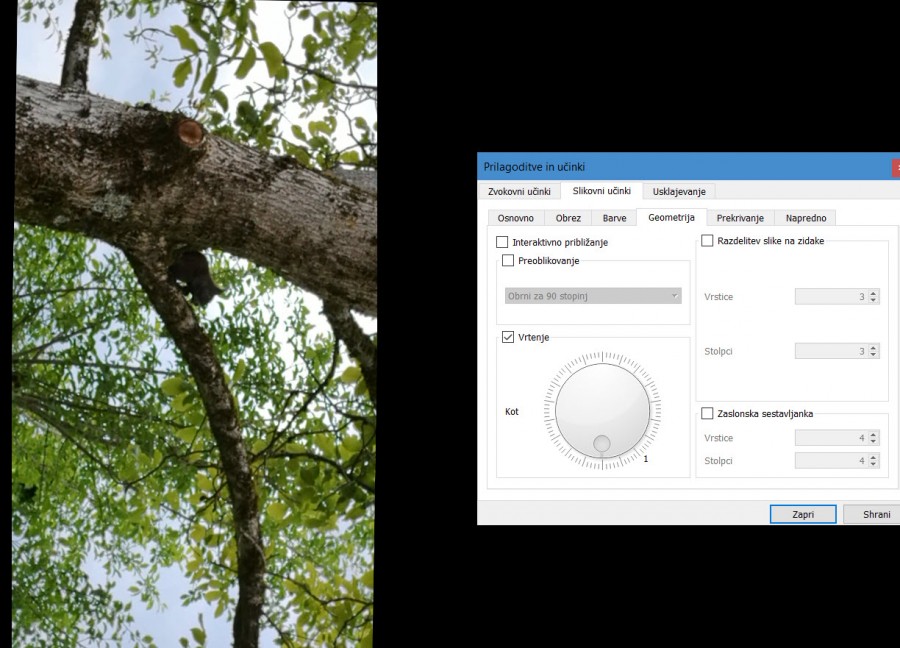
Task: Open the Usklajevanje tab
Action: click(679, 191)
